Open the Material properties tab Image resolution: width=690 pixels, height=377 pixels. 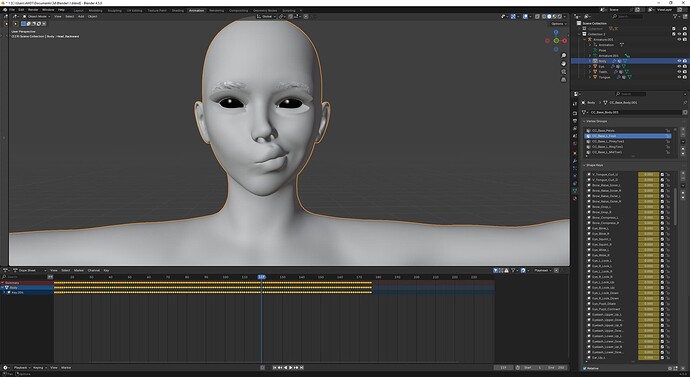[x=575, y=199]
